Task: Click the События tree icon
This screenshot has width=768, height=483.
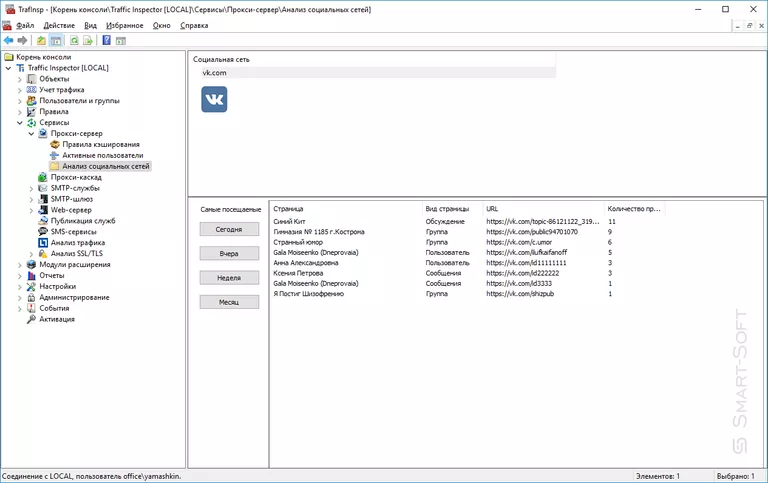Action: click(31, 308)
